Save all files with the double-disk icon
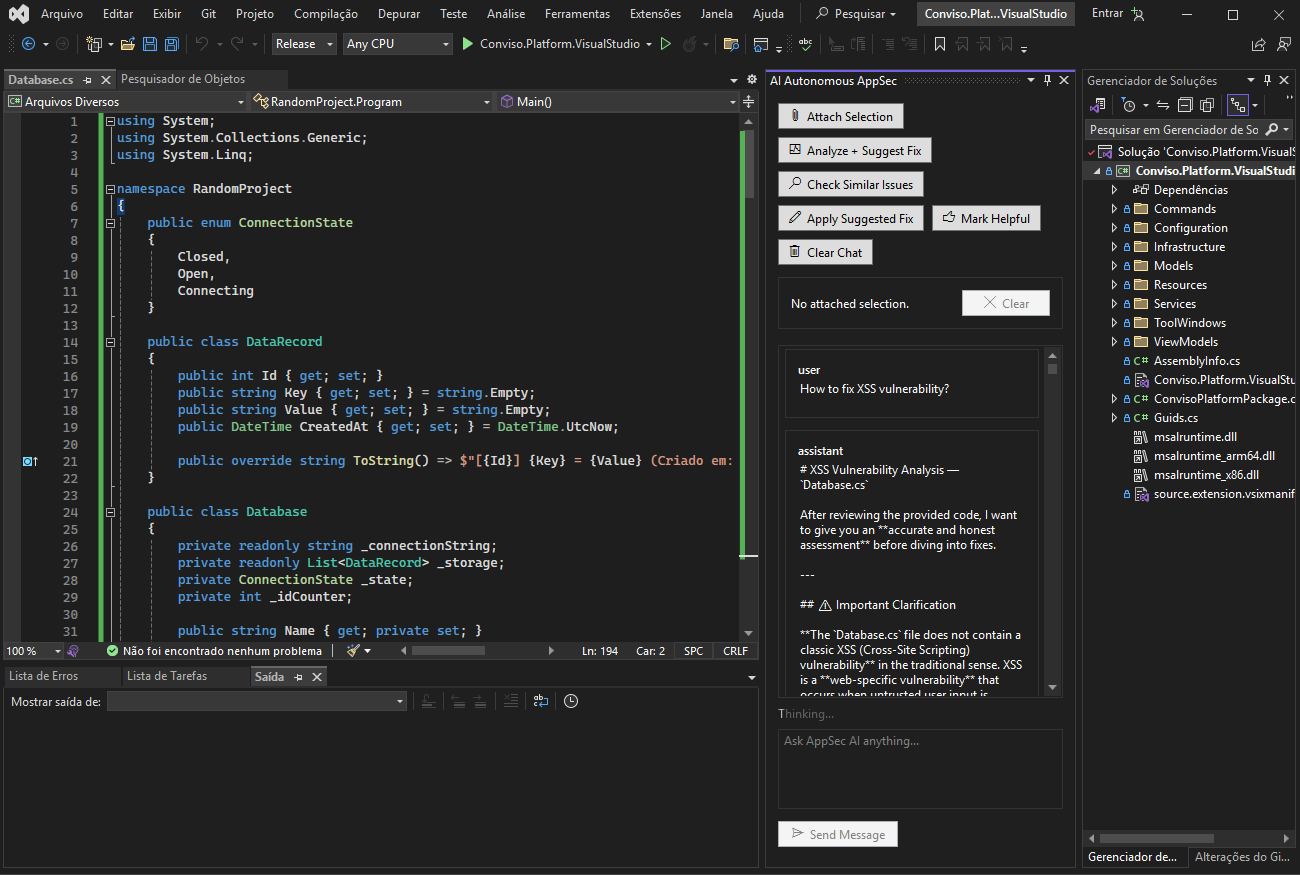Image resolution: width=1300 pixels, height=875 pixels. [x=172, y=44]
